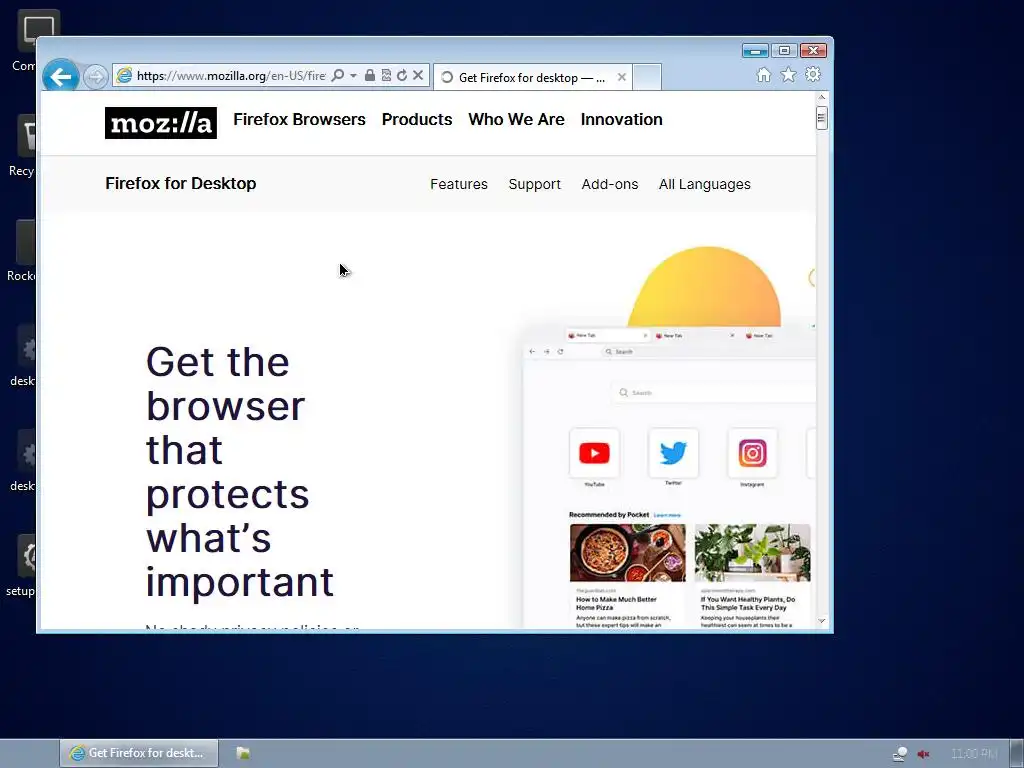Stop loading with the address bar X
The width and height of the screenshot is (1024, 768).
click(418, 76)
